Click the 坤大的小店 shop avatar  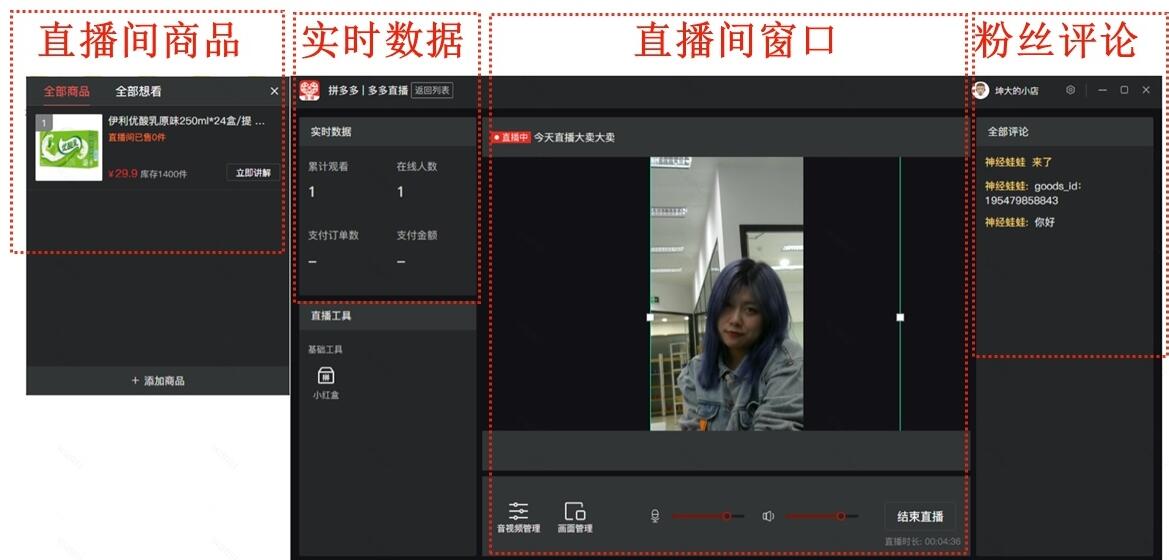981,90
